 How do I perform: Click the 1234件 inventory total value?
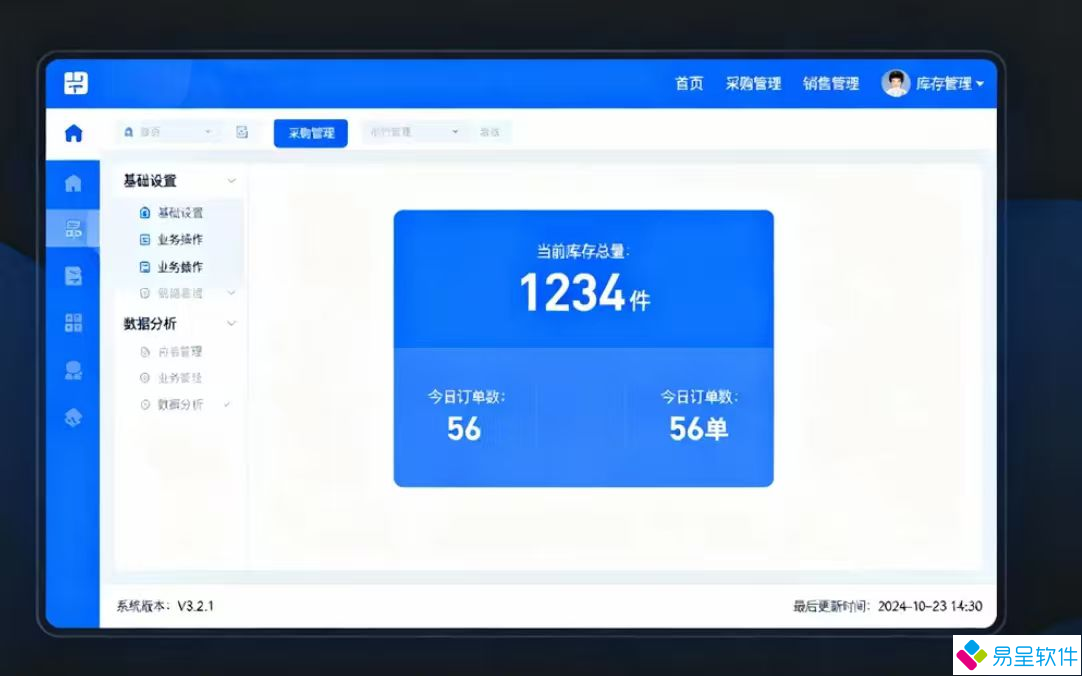click(x=584, y=292)
